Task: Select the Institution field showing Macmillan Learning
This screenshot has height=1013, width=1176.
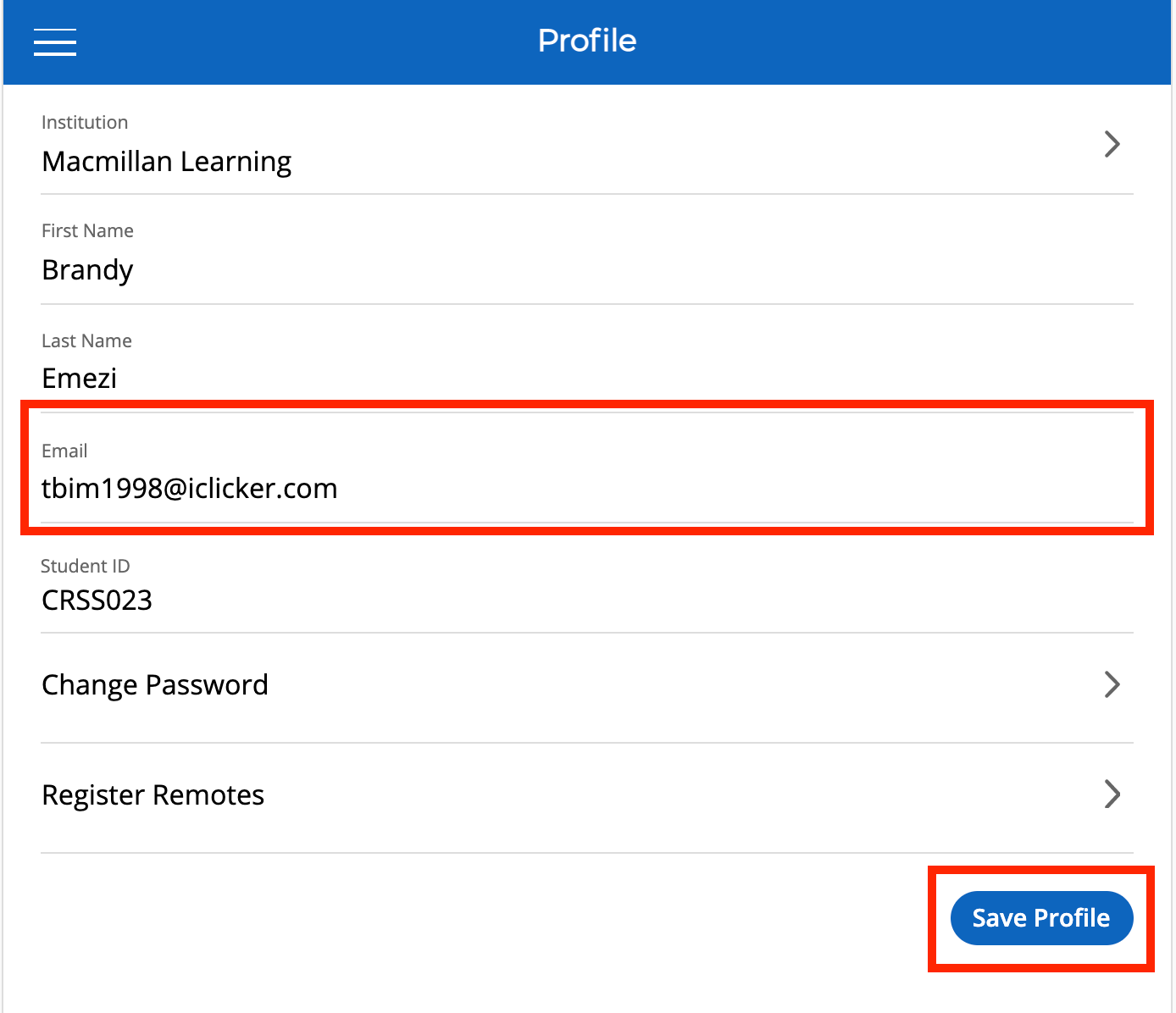Action: tap(167, 161)
